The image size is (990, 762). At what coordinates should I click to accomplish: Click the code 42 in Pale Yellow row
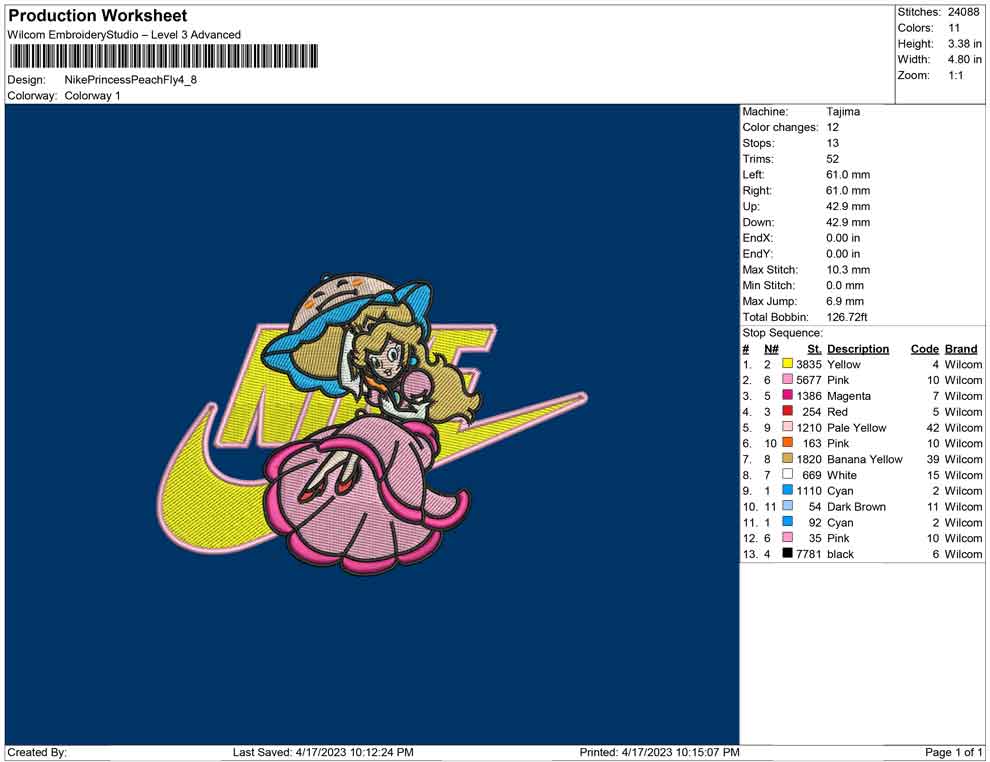pos(933,427)
